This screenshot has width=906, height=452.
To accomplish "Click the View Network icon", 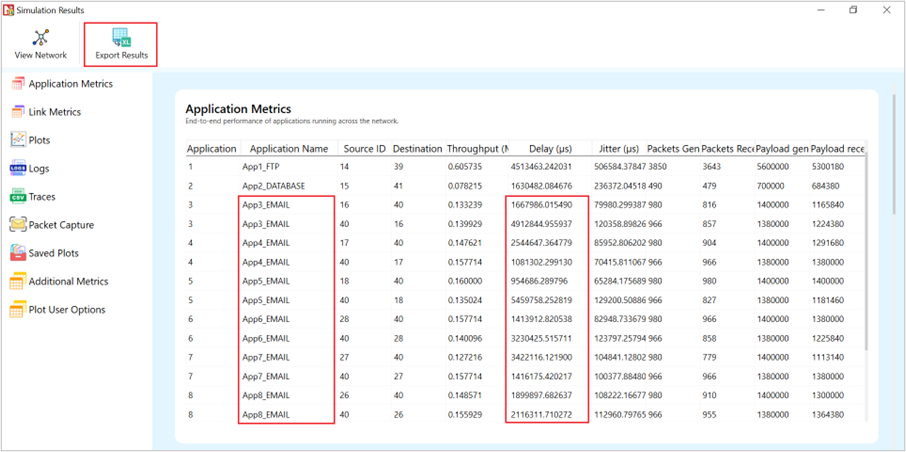I will [x=41, y=38].
